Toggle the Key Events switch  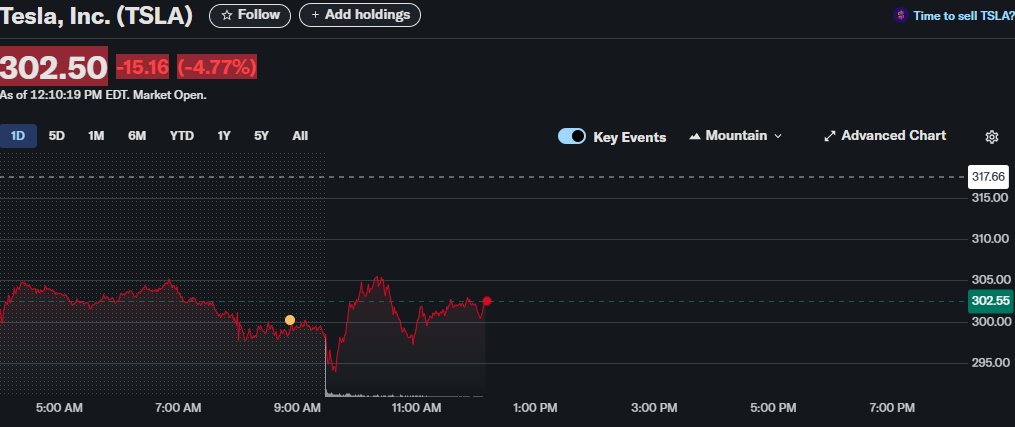[x=572, y=137]
